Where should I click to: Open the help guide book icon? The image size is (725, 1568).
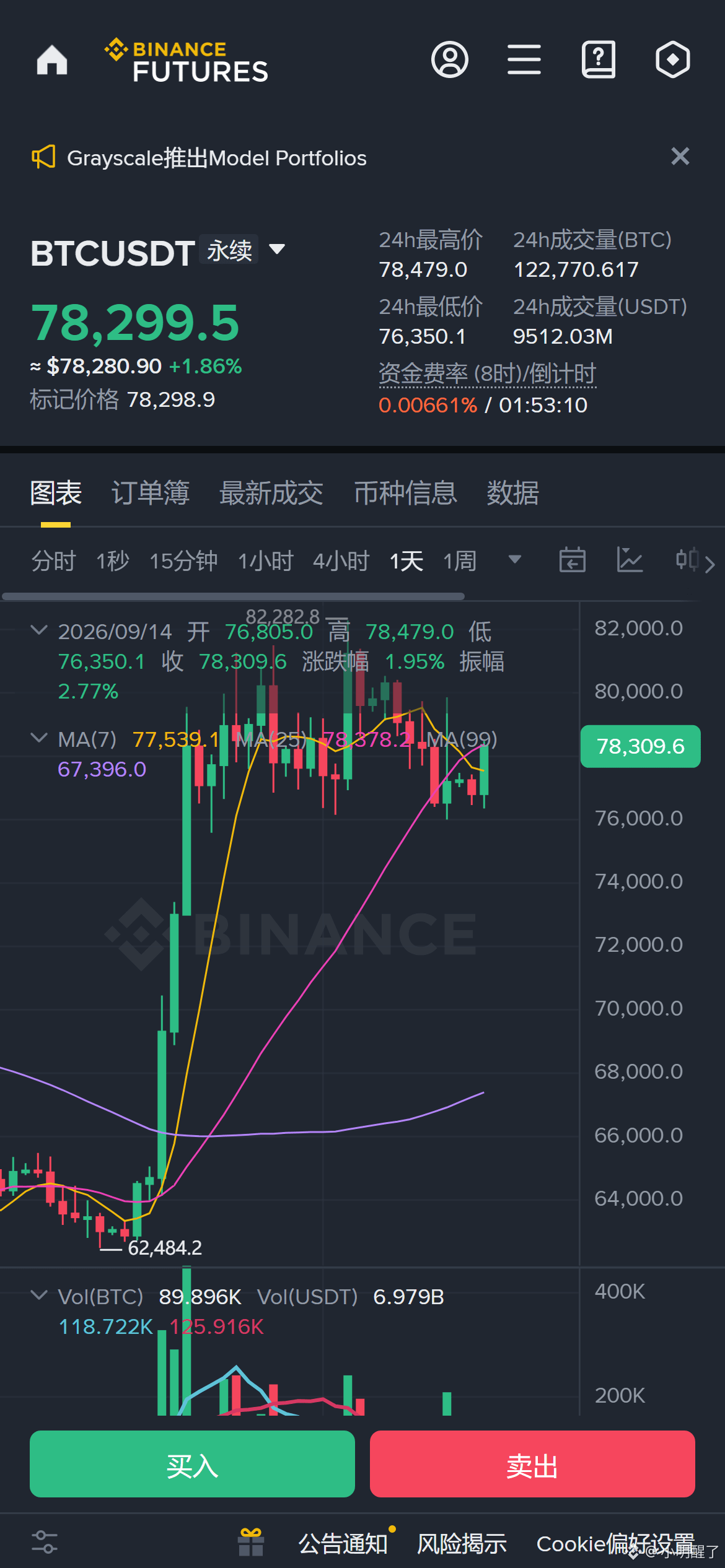click(x=599, y=60)
